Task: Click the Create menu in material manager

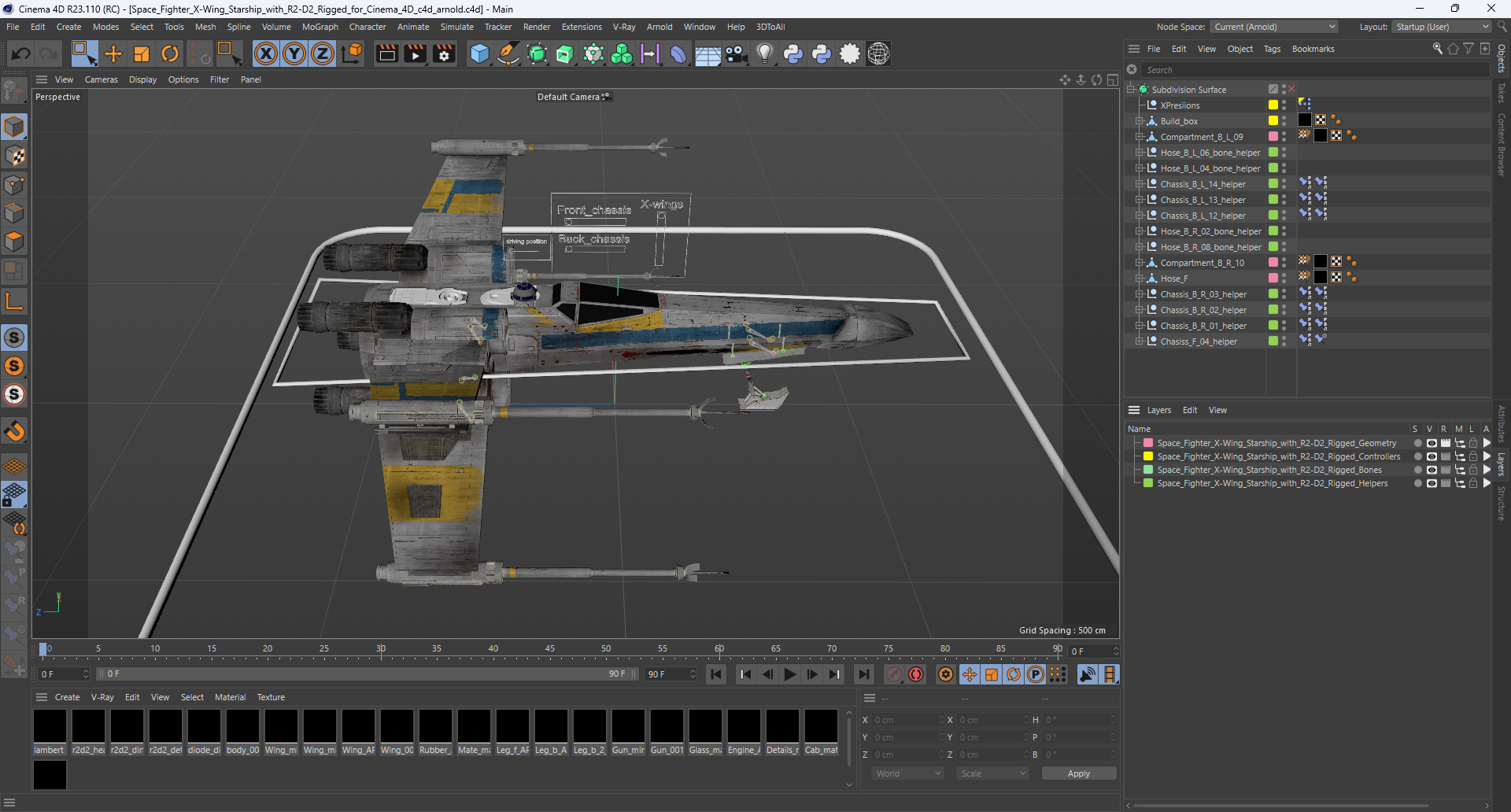Action: pos(67,697)
